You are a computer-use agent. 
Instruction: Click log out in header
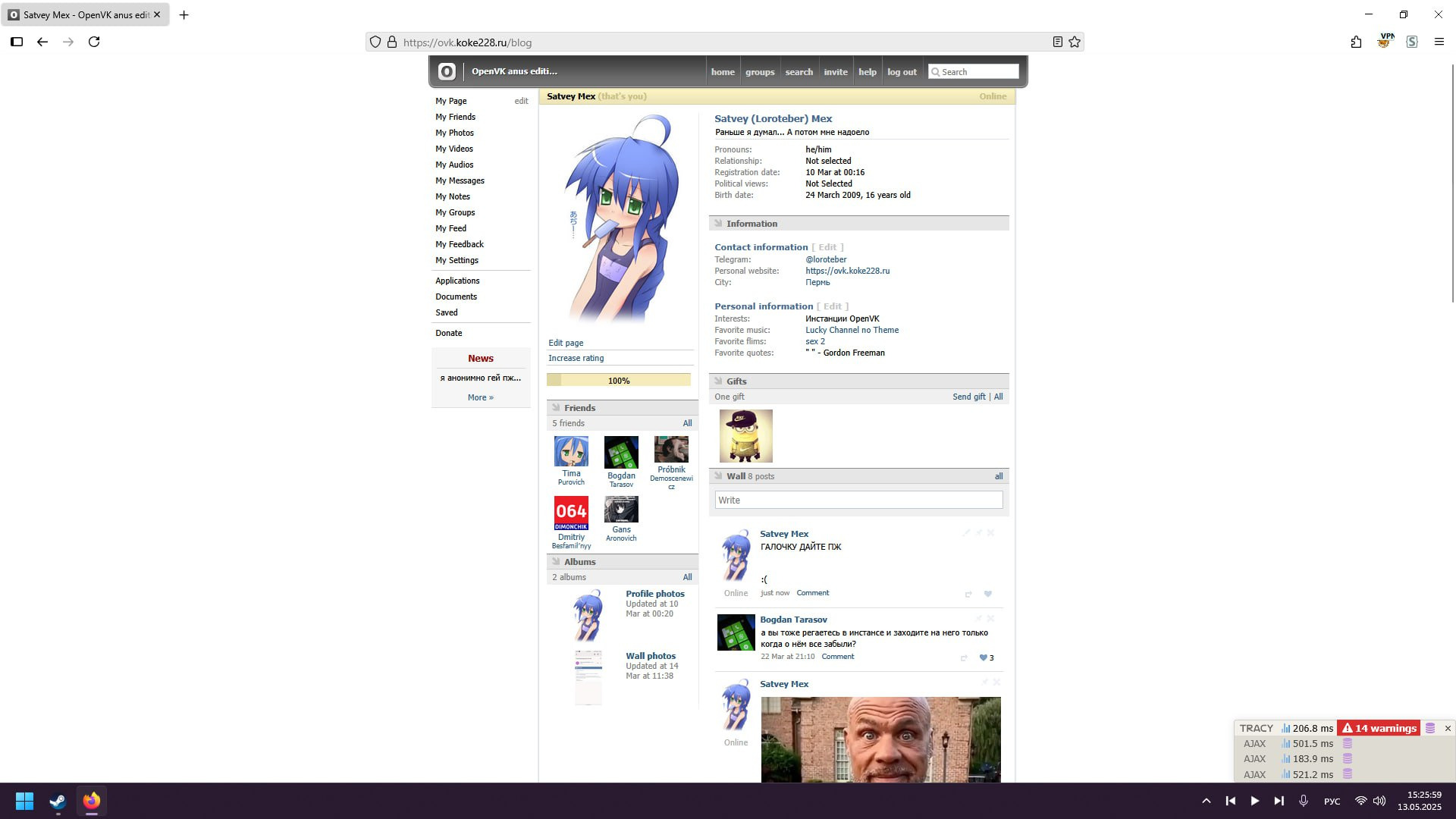tap(902, 72)
